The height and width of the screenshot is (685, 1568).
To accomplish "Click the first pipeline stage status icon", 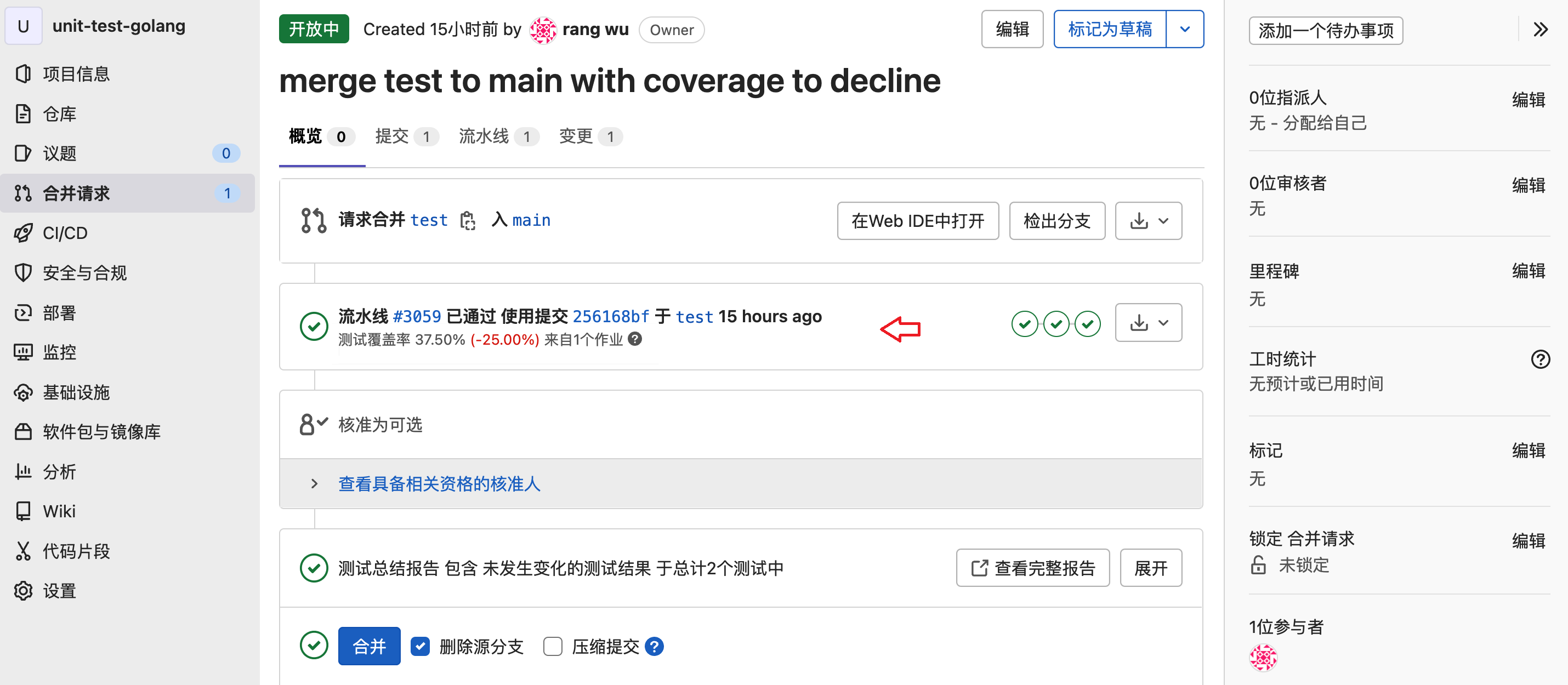I will pos(1025,324).
